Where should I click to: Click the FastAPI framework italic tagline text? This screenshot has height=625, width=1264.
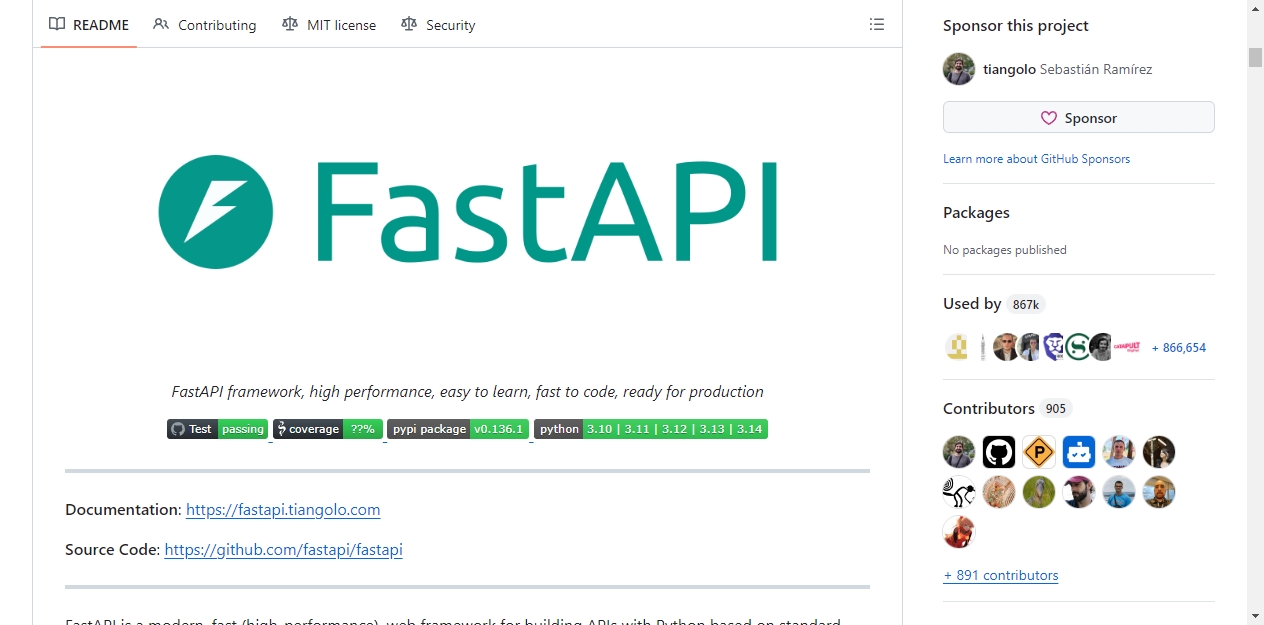point(467,392)
